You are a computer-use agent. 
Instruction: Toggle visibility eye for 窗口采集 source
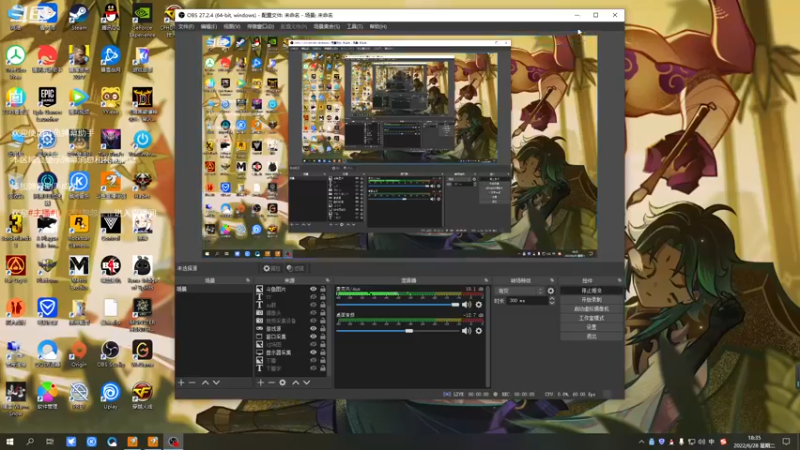click(x=313, y=337)
